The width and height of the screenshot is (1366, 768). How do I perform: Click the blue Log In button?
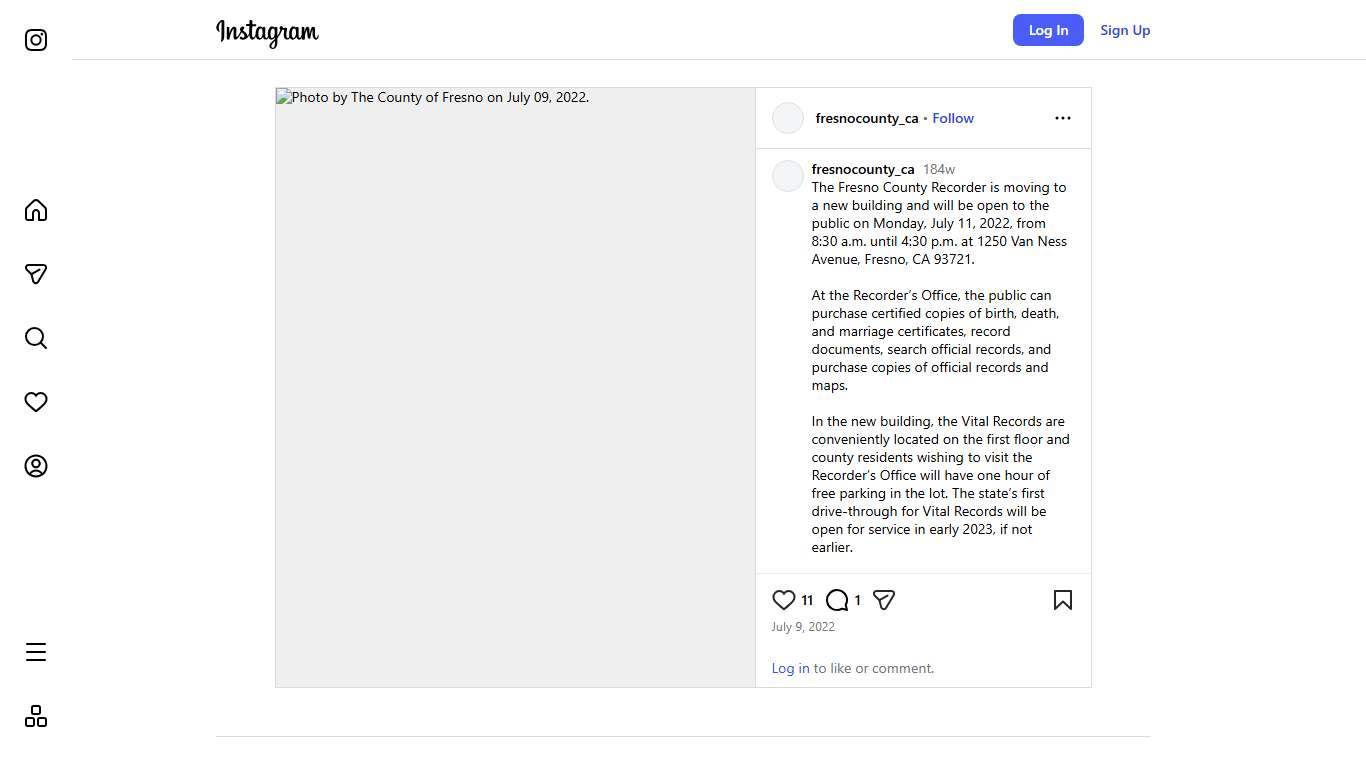point(1048,30)
